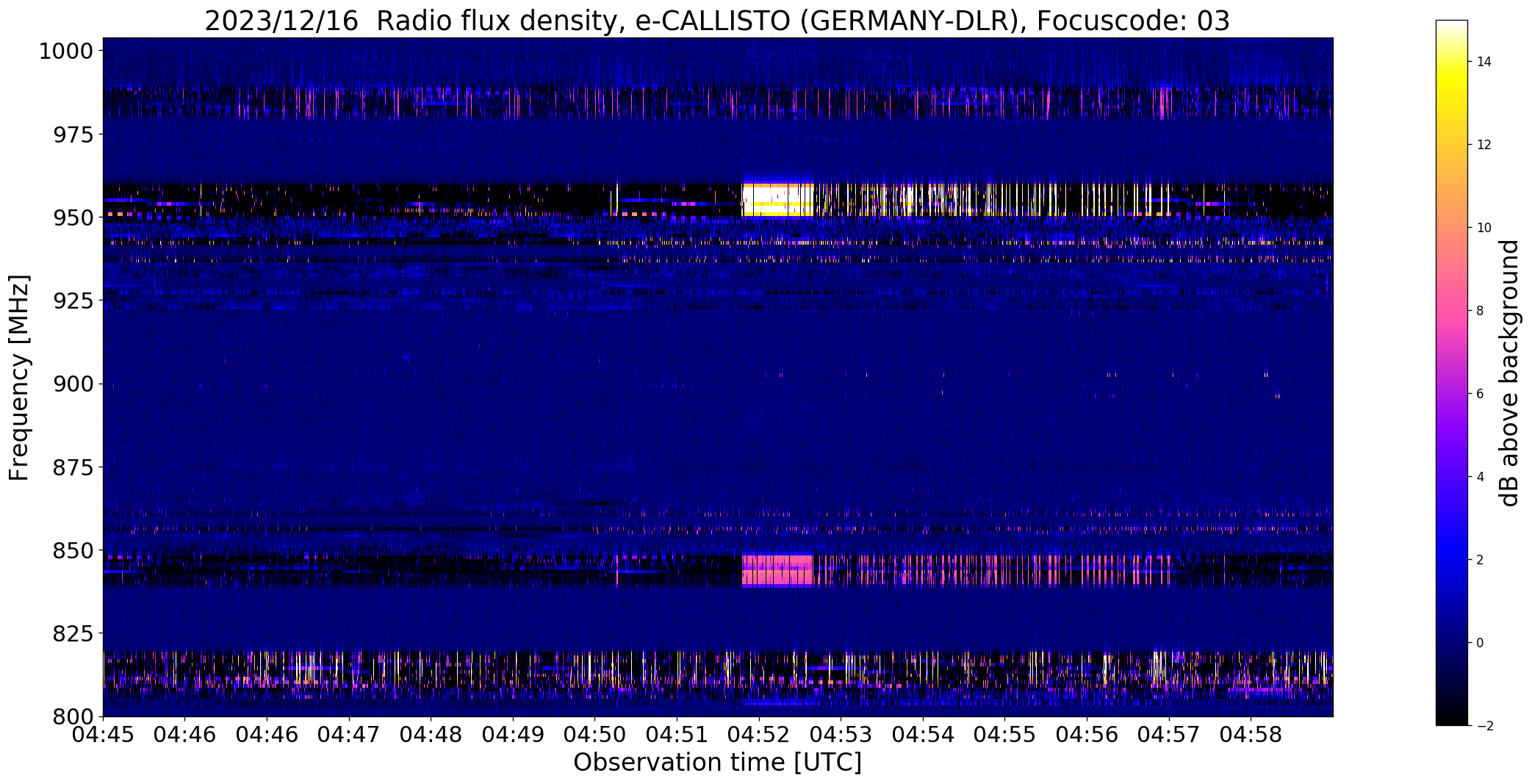Viewport: 1532px width, 784px height.
Task: Click the colorbar tick labeled 4
Action: [x=1481, y=477]
